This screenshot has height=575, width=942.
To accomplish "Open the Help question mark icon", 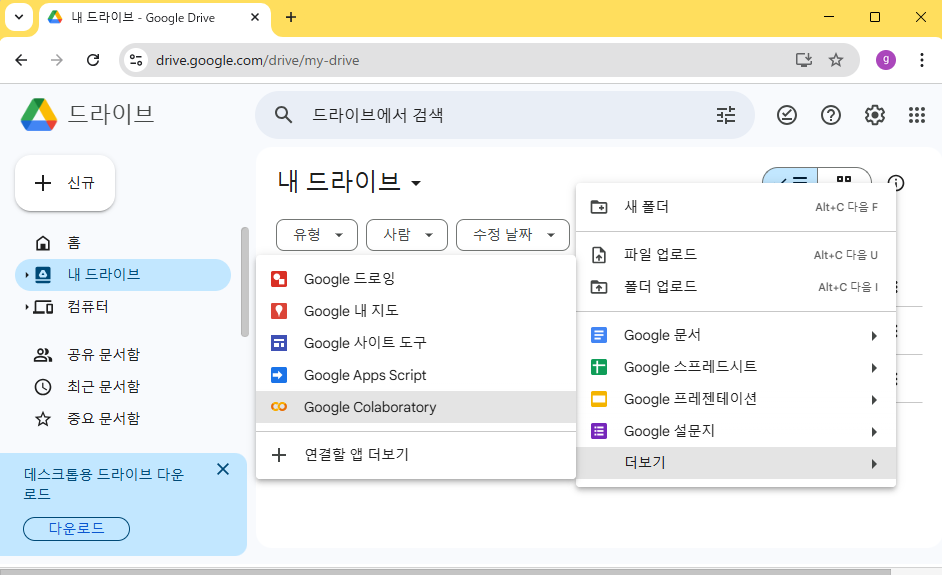I will click(831, 115).
